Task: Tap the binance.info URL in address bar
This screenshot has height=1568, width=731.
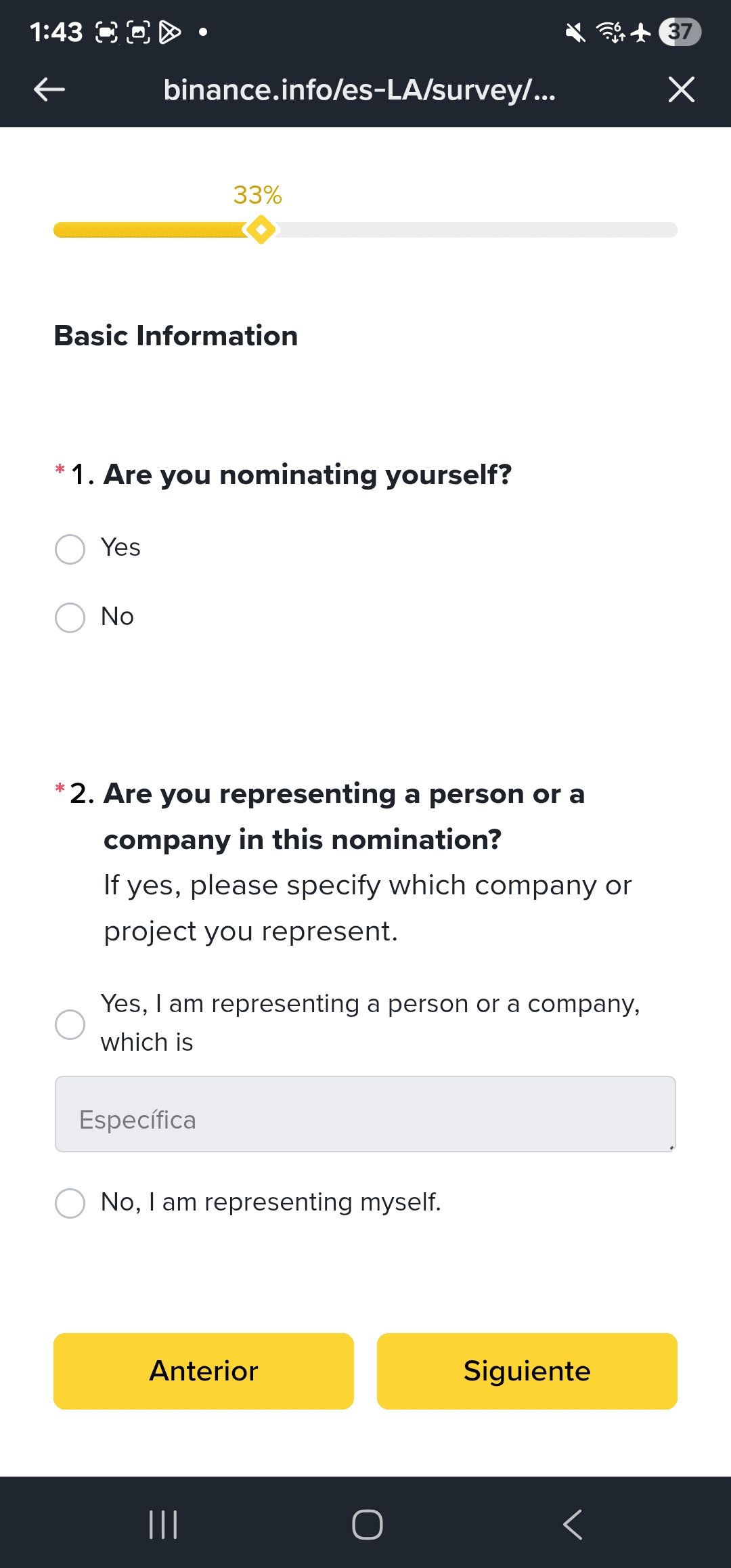Action: pos(359,89)
